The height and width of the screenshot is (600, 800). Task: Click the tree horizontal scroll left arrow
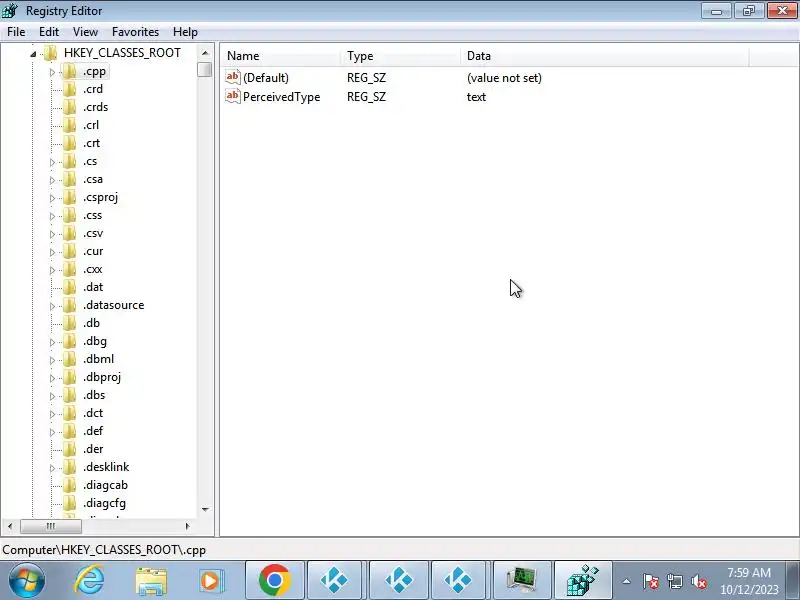point(10,526)
